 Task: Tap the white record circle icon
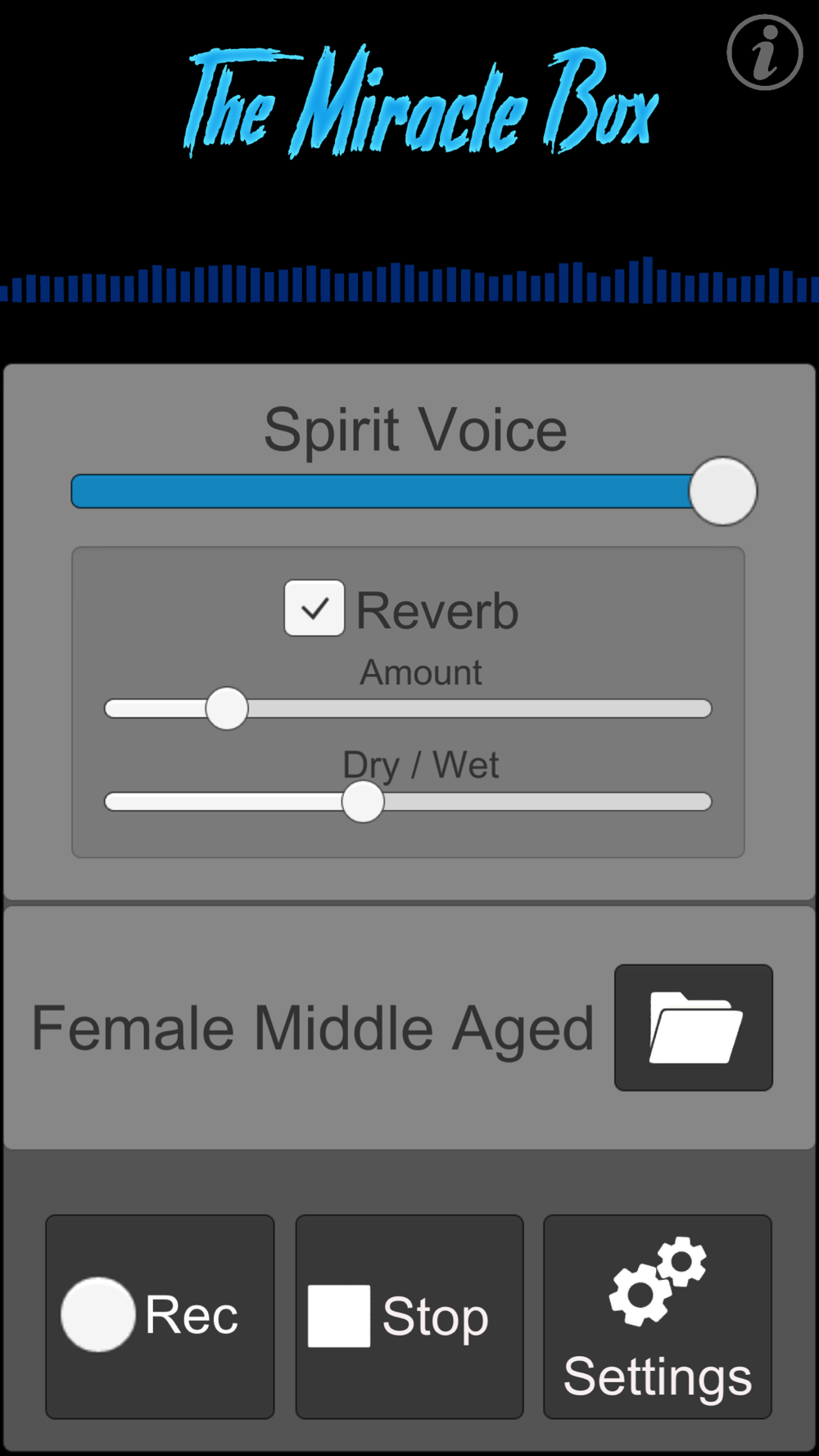(x=98, y=1314)
